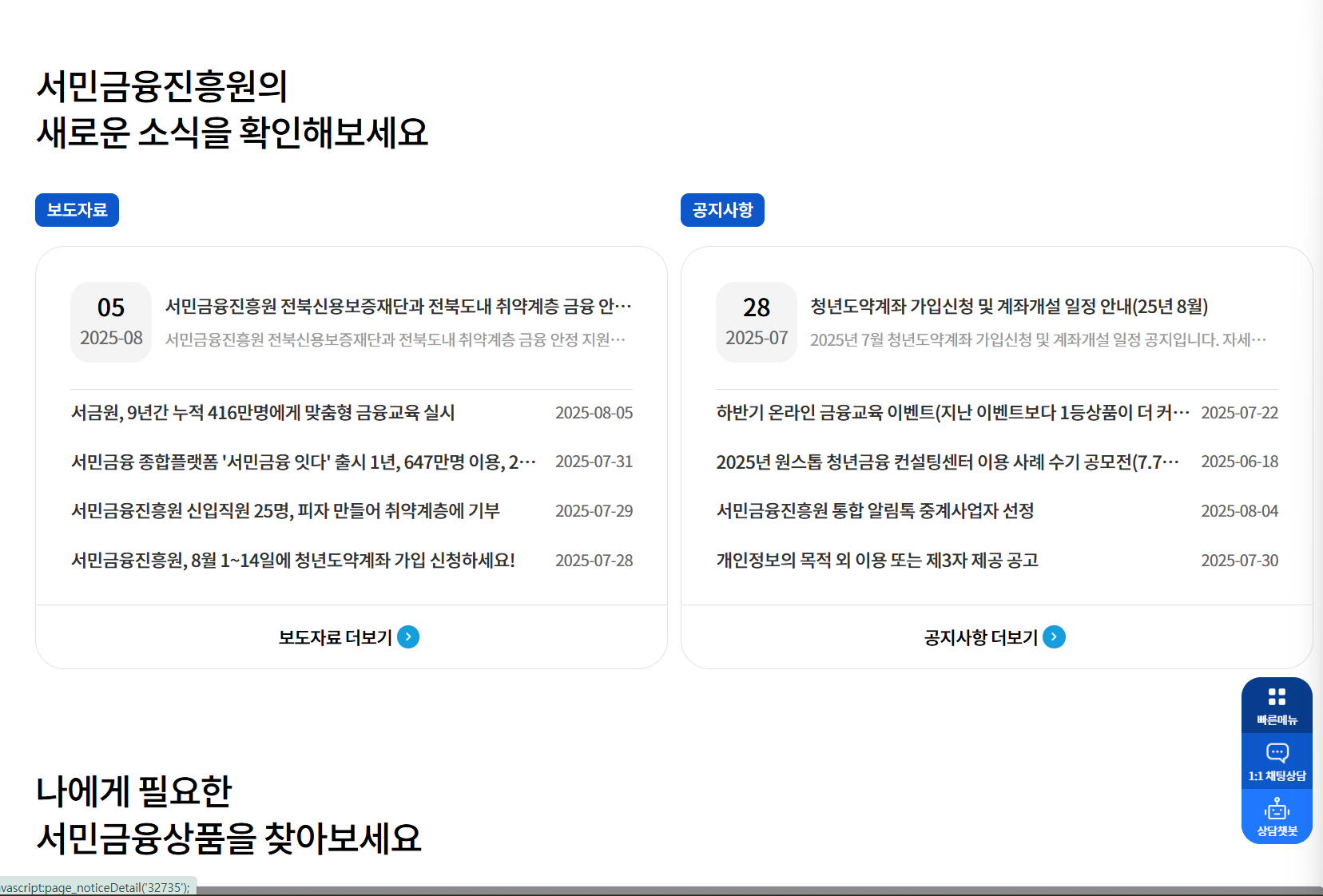This screenshot has width=1323, height=896.
Task: Click the date 2025-08-04 in notice list
Action: (1240, 511)
